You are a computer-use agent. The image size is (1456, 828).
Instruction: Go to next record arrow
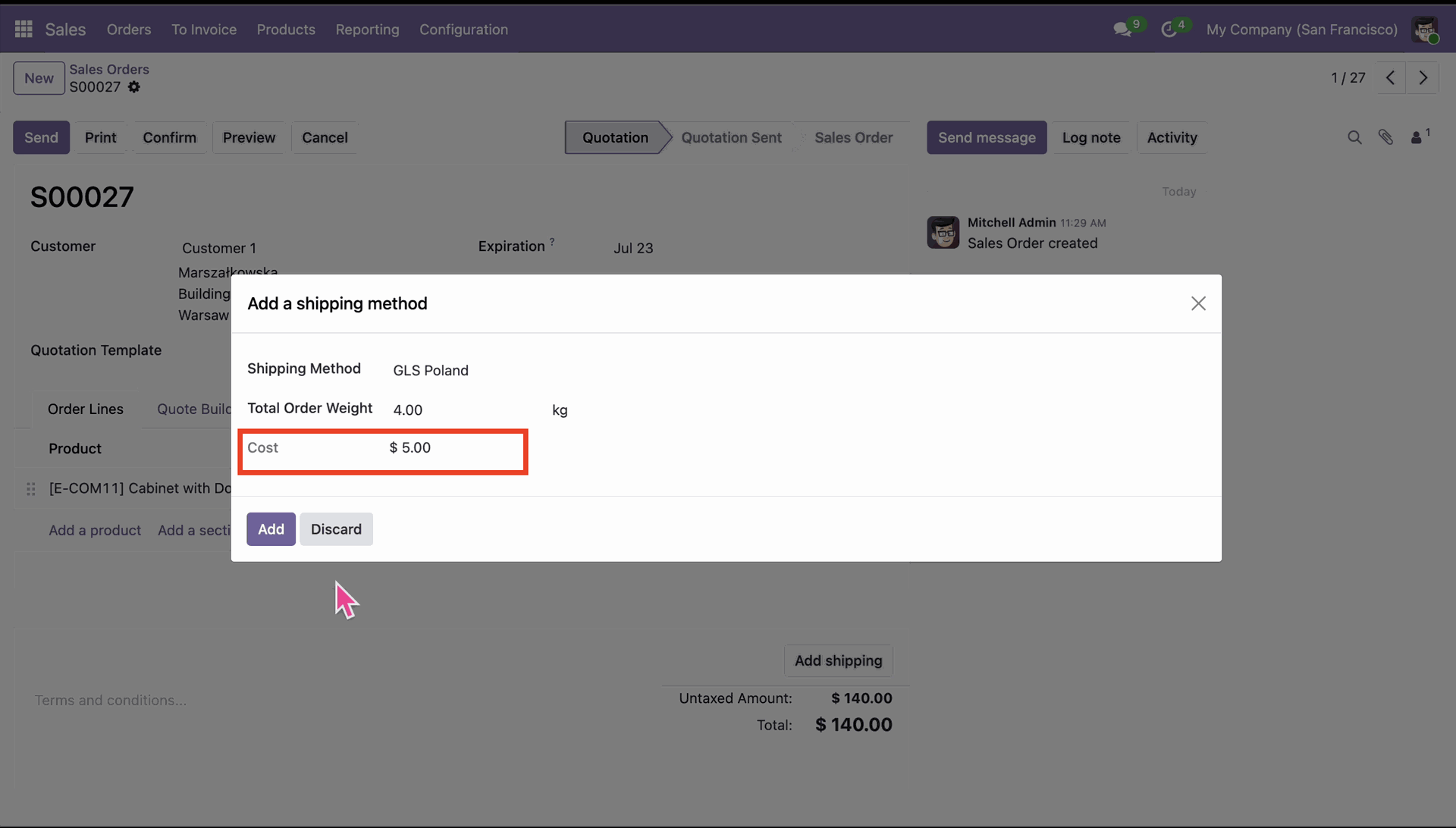(x=1423, y=78)
